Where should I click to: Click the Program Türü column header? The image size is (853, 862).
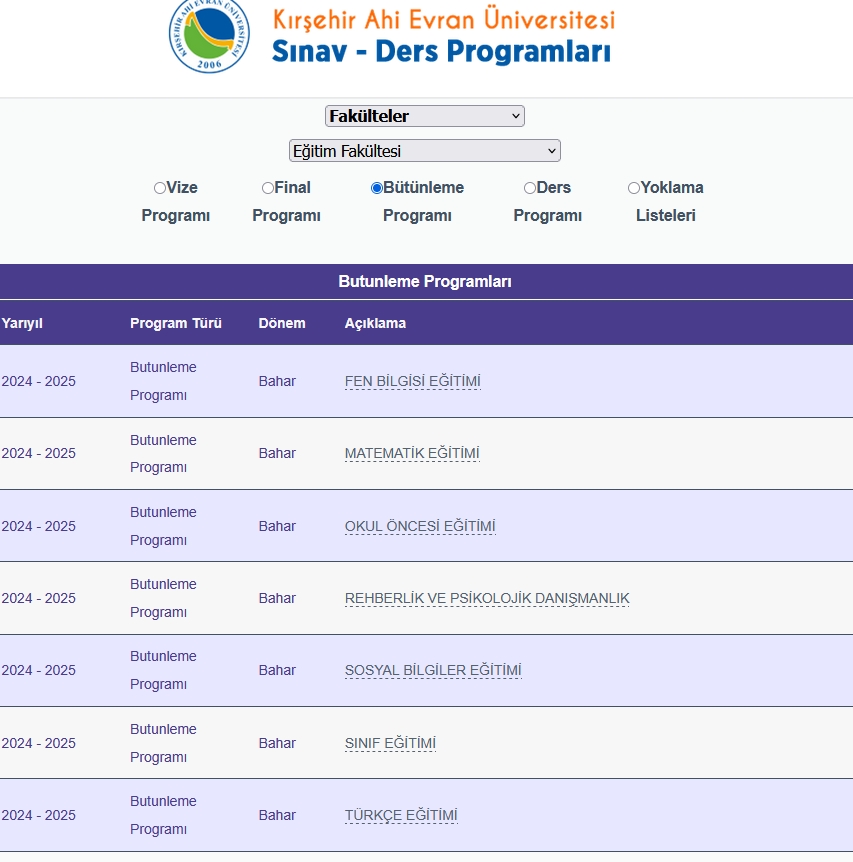click(x=176, y=323)
